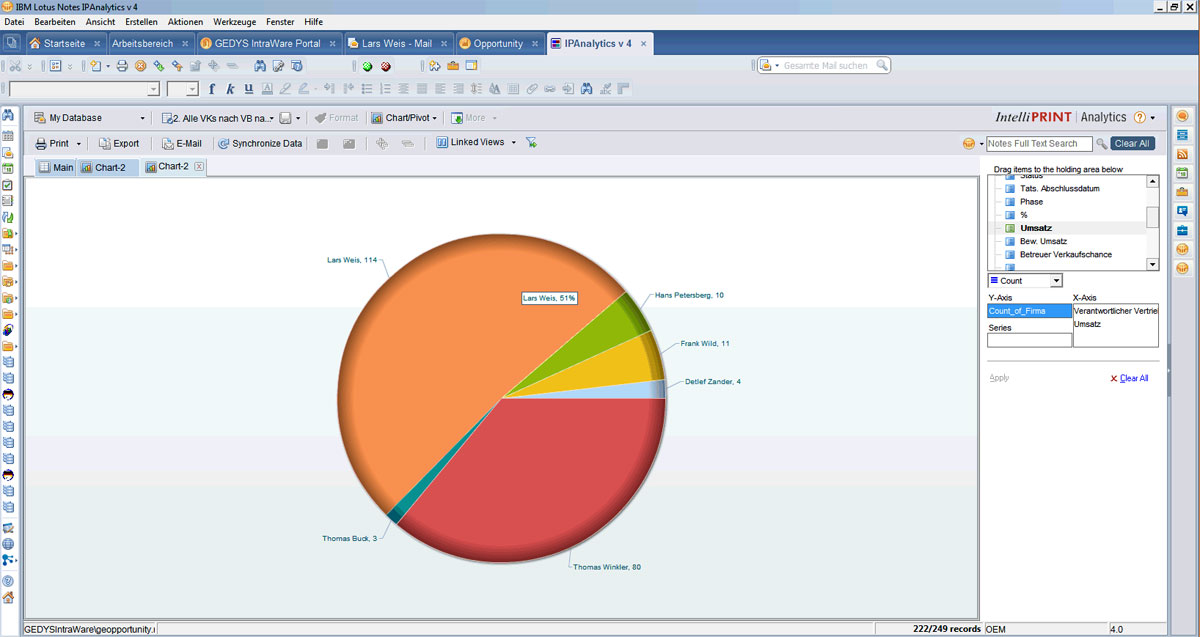Viewport: 1200px width, 637px height.
Task: Click the orange help question mark icon
Action: click(x=1139, y=117)
